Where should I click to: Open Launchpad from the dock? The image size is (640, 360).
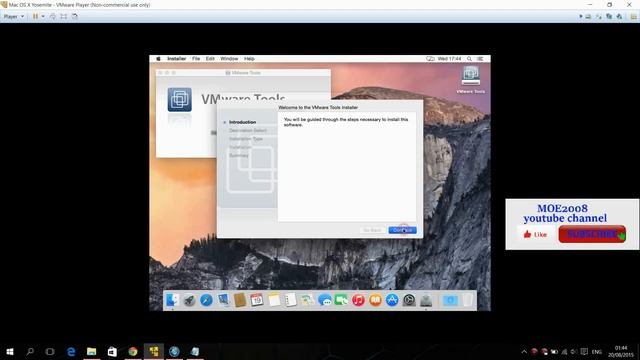pos(189,300)
